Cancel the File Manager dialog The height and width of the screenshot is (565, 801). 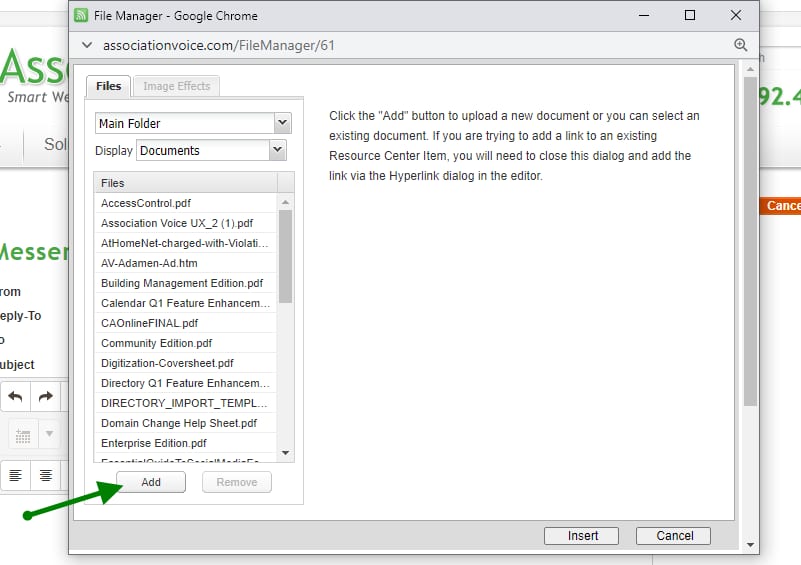pyautogui.click(x=673, y=535)
